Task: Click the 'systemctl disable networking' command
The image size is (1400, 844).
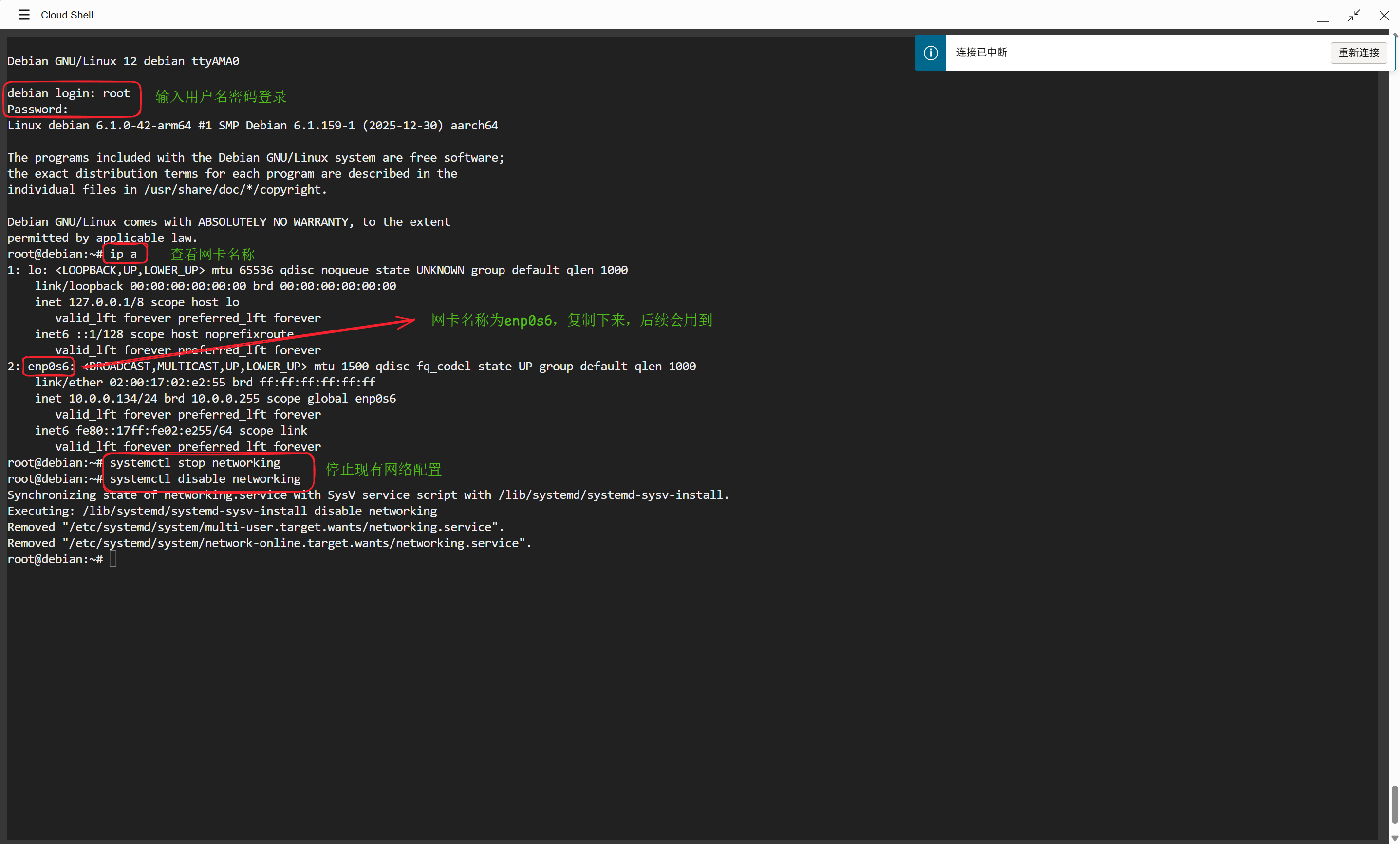Action: click(x=205, y=479)
